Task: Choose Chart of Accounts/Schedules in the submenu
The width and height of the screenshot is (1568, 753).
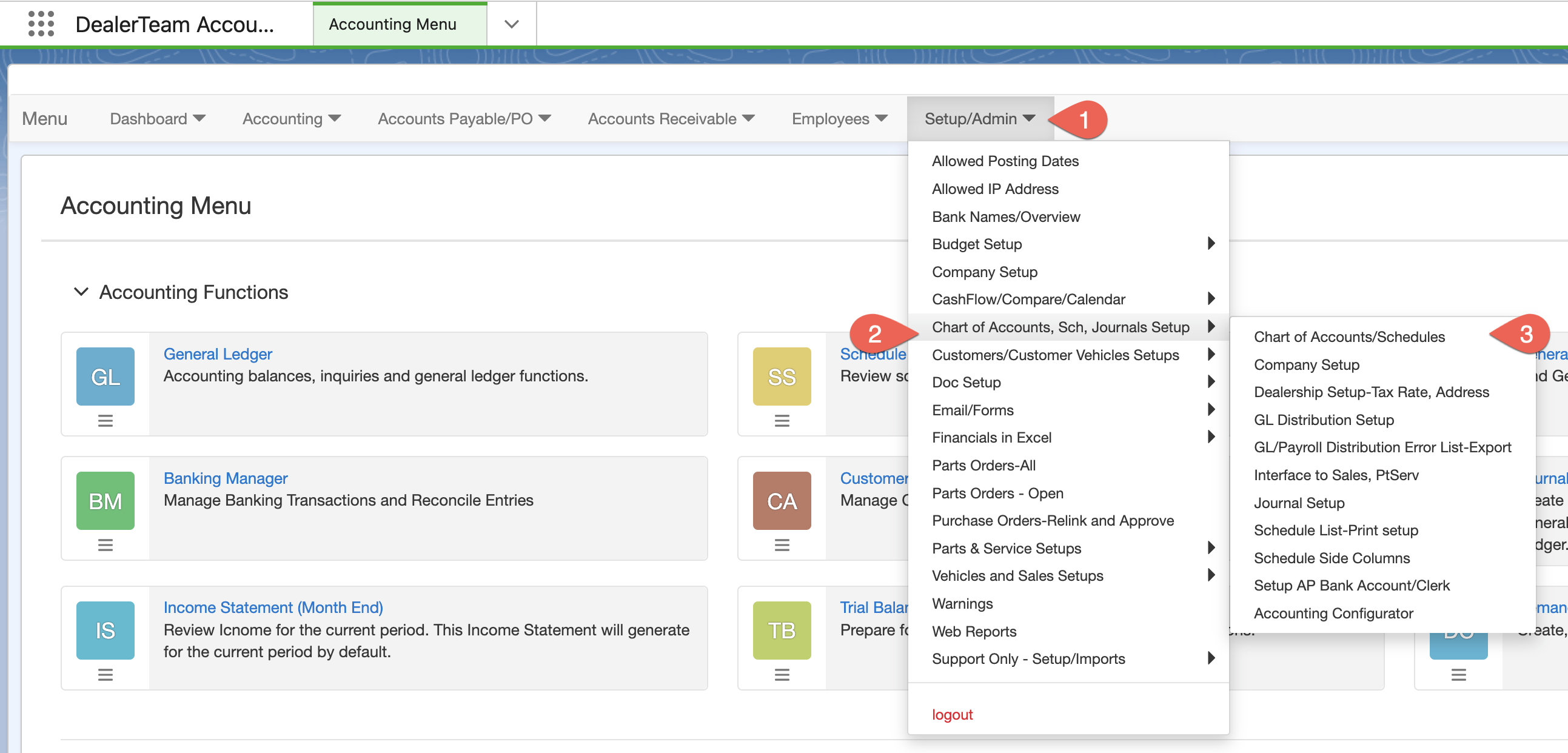Action: tap(1349, 336)
